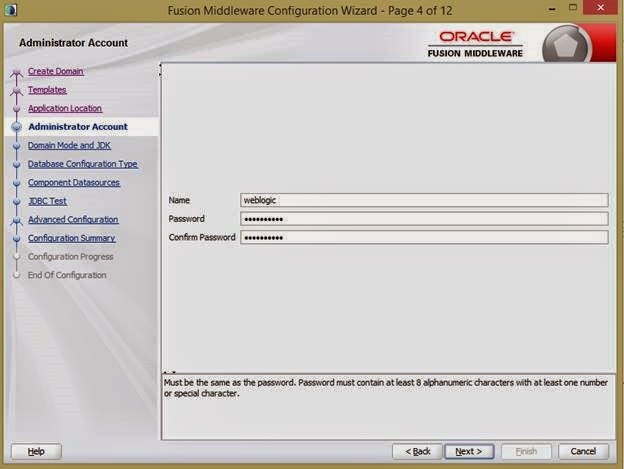Open Database Configuration Type step
This screenshot has height=469, width=624.
[83, 164]
